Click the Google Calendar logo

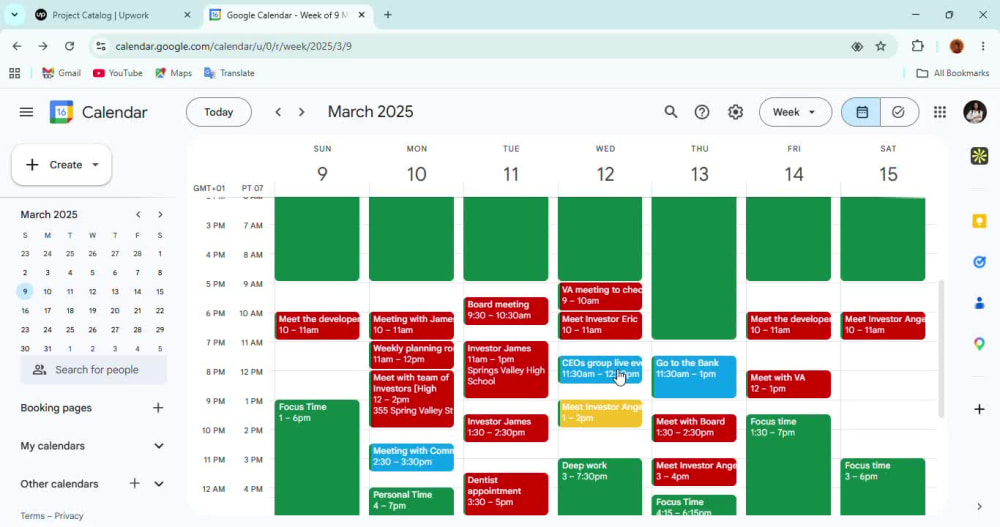(x=61, y=112)
